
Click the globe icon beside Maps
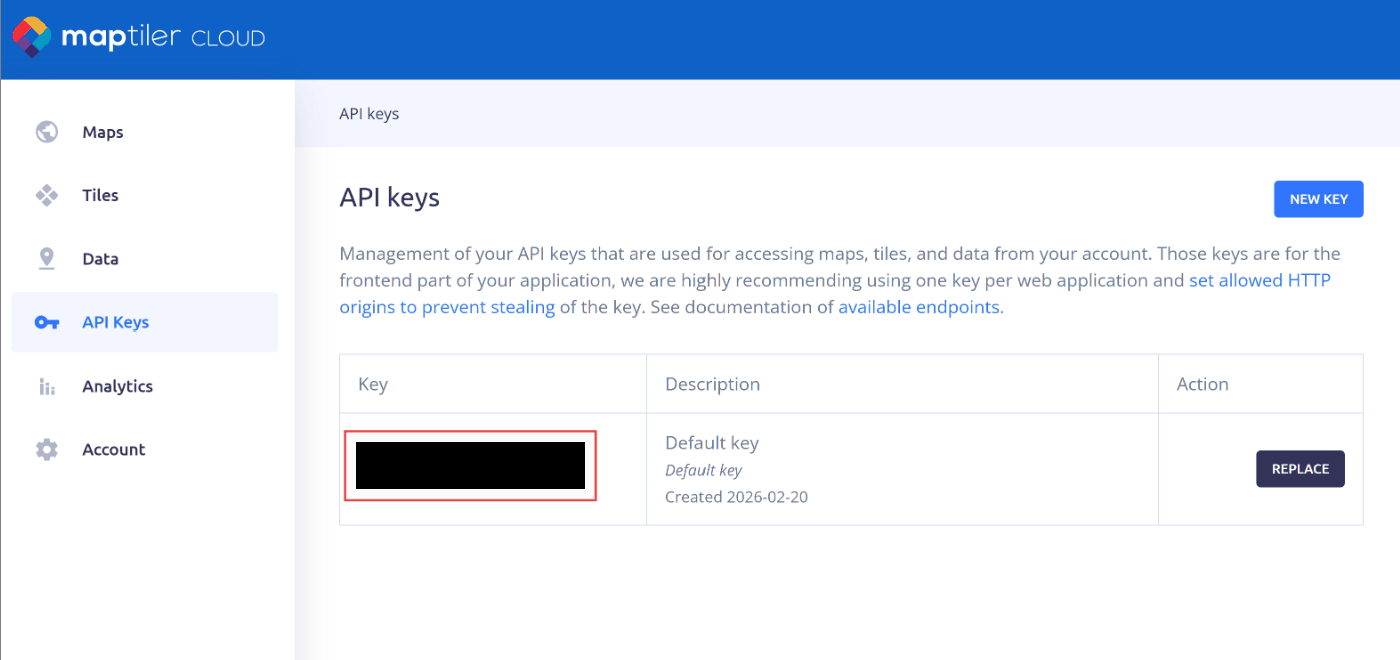pos(47,132)
